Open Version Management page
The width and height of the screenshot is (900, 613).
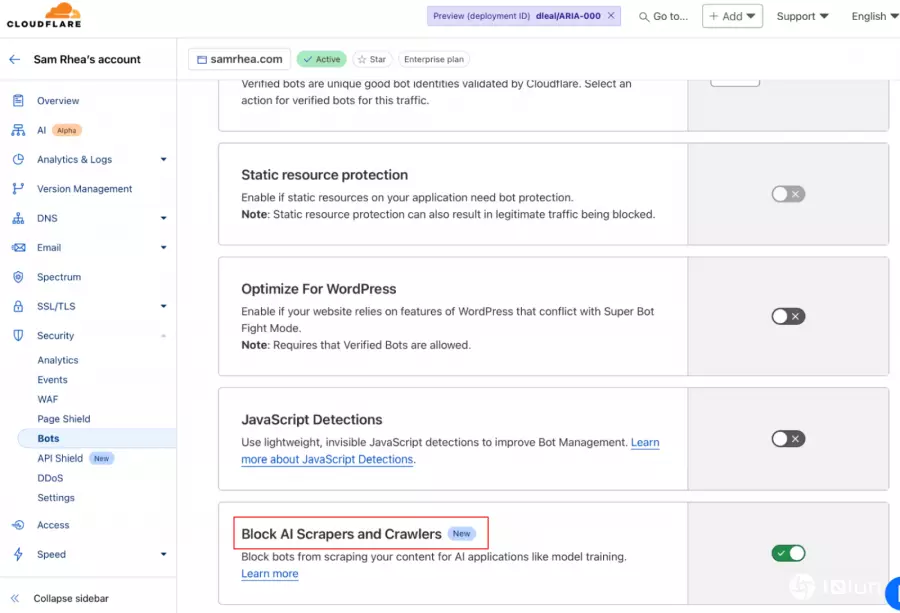84,188
